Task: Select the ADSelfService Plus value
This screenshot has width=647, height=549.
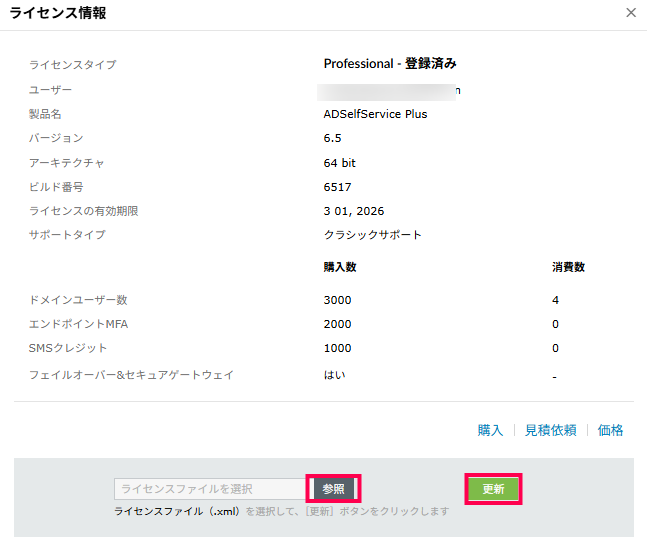Action: pos(375,114)
